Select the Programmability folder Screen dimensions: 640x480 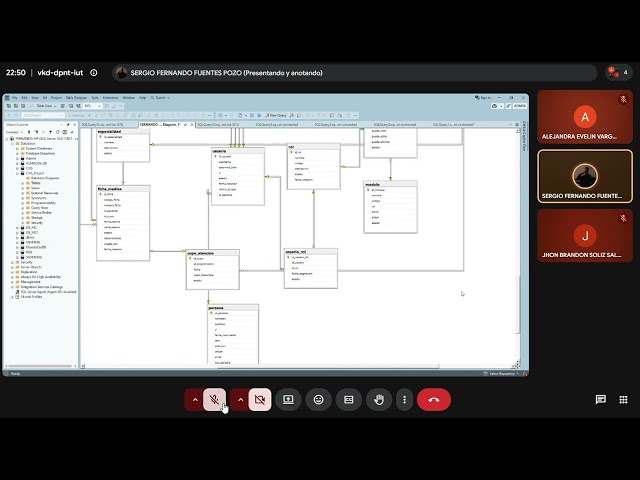pyautogui.click(x=43, y=203)
